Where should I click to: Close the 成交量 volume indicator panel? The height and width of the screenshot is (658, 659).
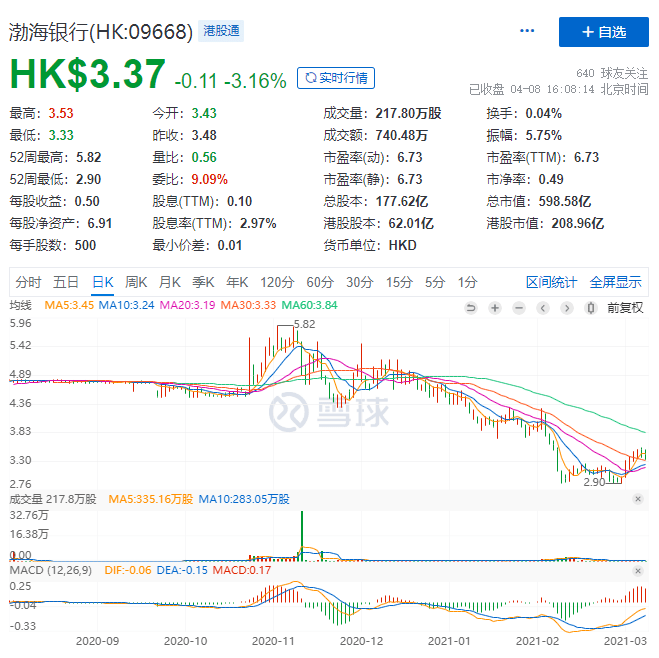(x=638, y=499)
